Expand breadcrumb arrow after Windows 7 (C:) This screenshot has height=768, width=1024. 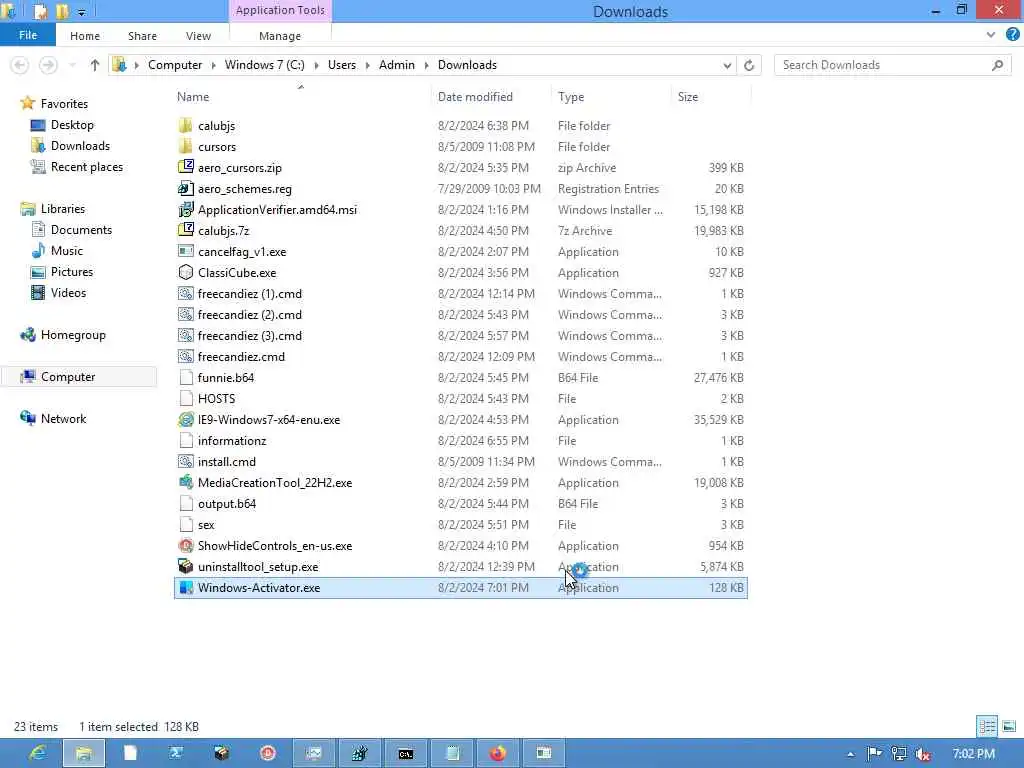point(316,65)
